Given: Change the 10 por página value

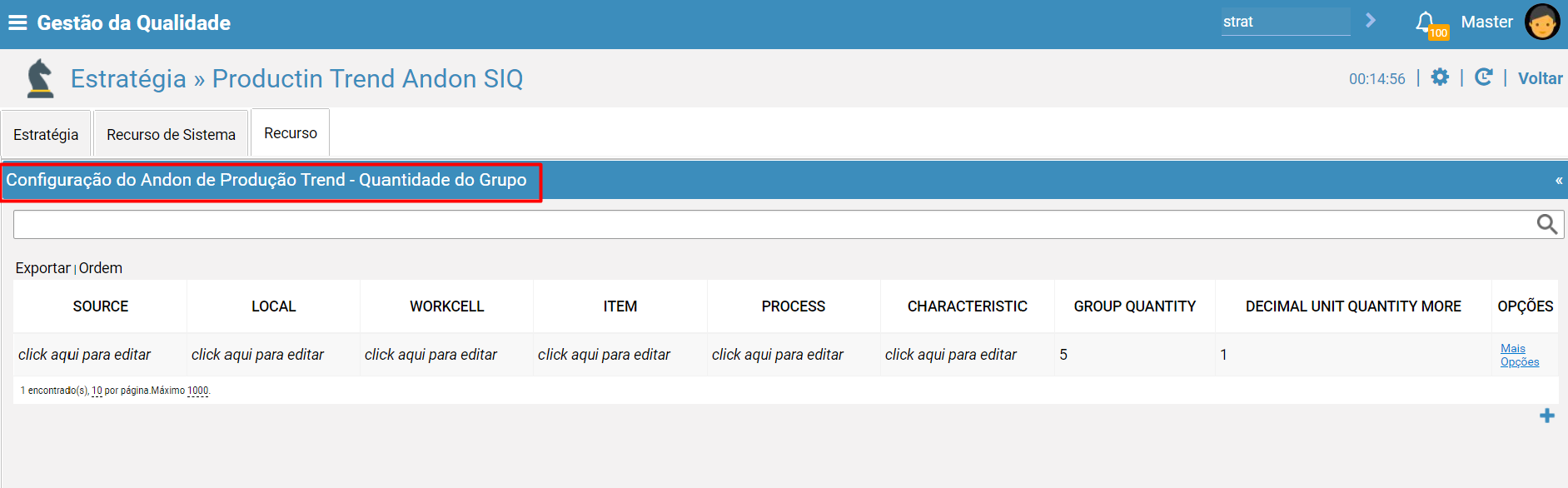Looking at the screenshot, I should (x=97, y=391).
